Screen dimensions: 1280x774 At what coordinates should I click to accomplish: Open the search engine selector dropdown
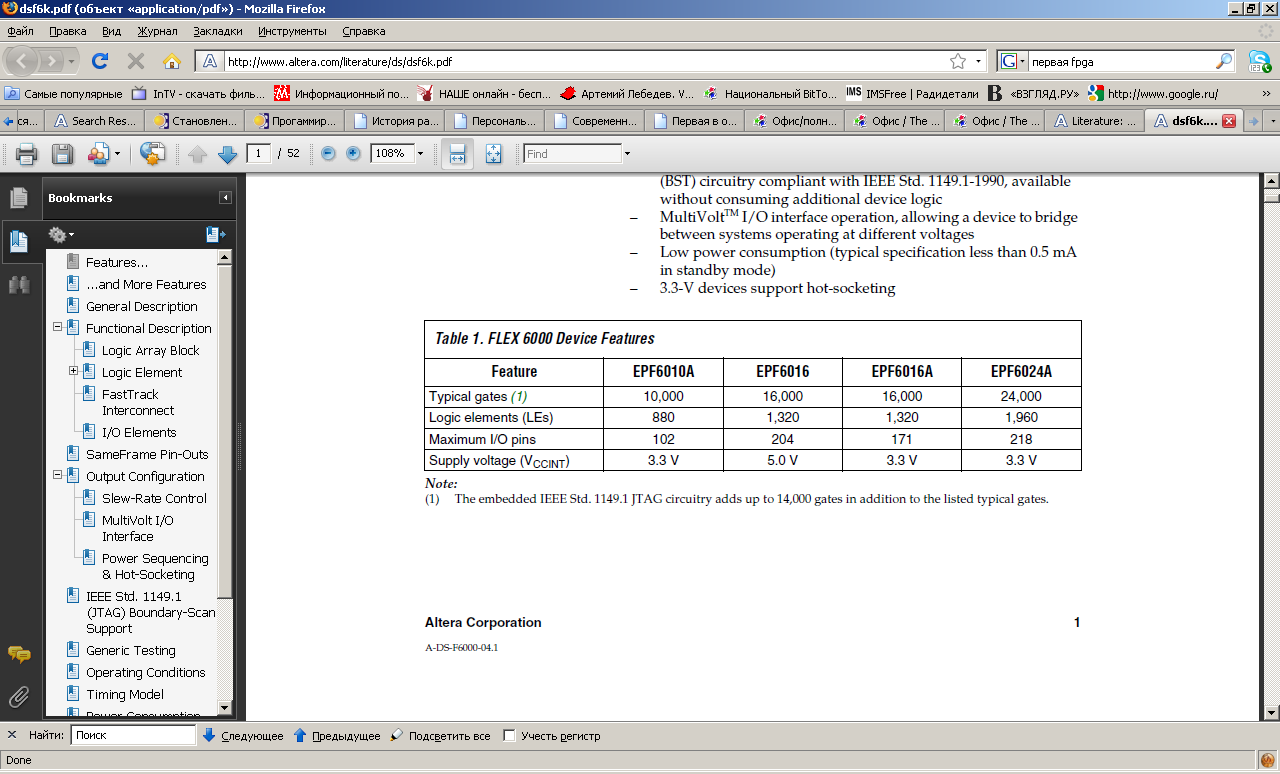(1013, 61)
